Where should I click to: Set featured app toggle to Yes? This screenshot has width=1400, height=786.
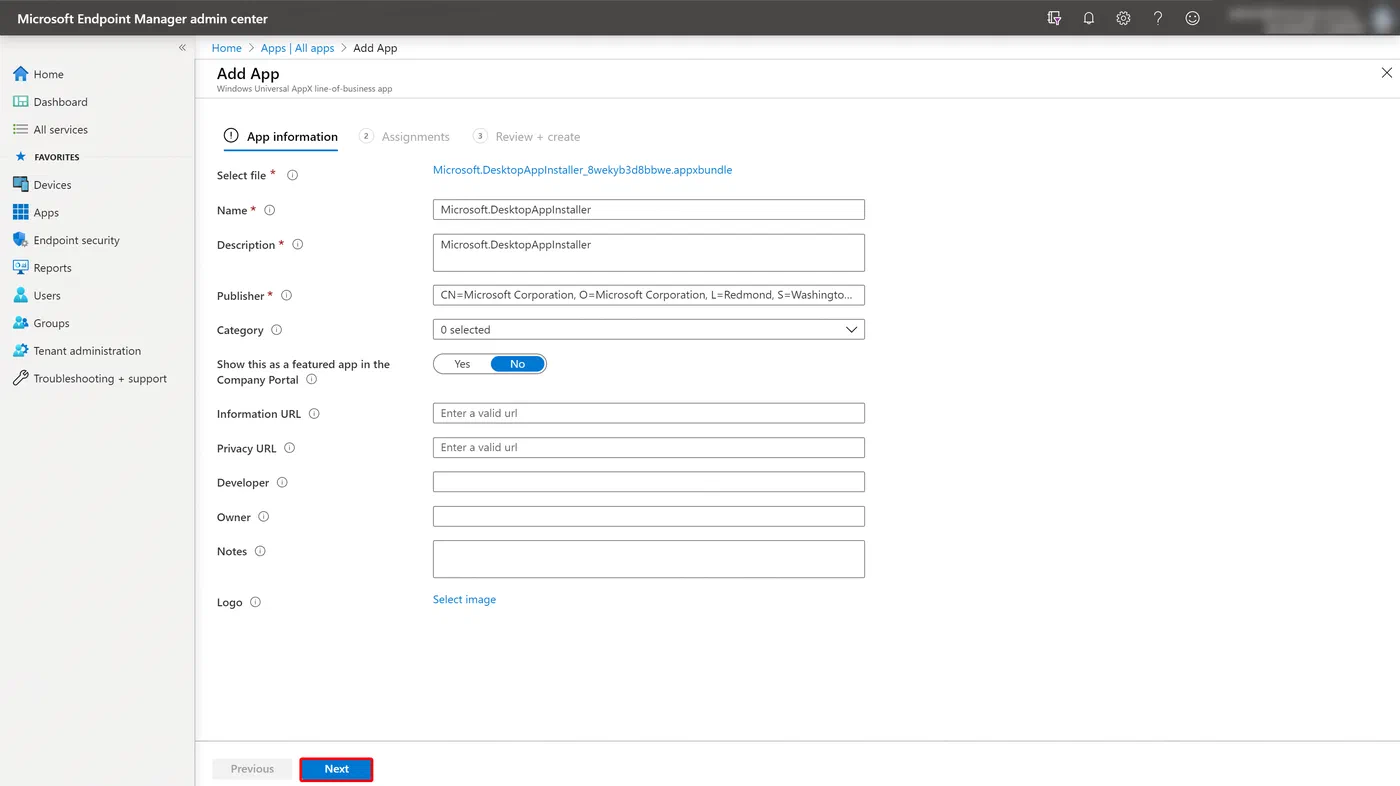tap(462, 364)
